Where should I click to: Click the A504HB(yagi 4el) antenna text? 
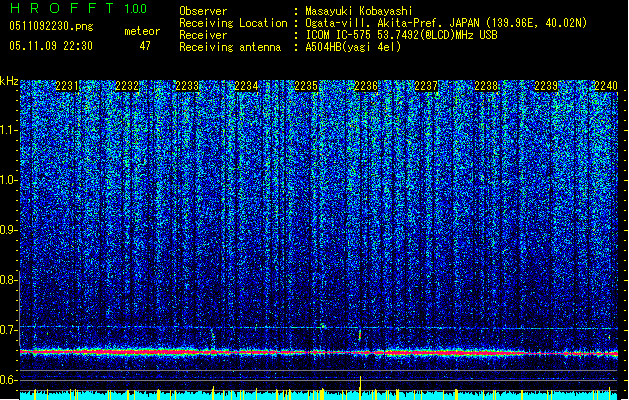(x=353, y=47)
